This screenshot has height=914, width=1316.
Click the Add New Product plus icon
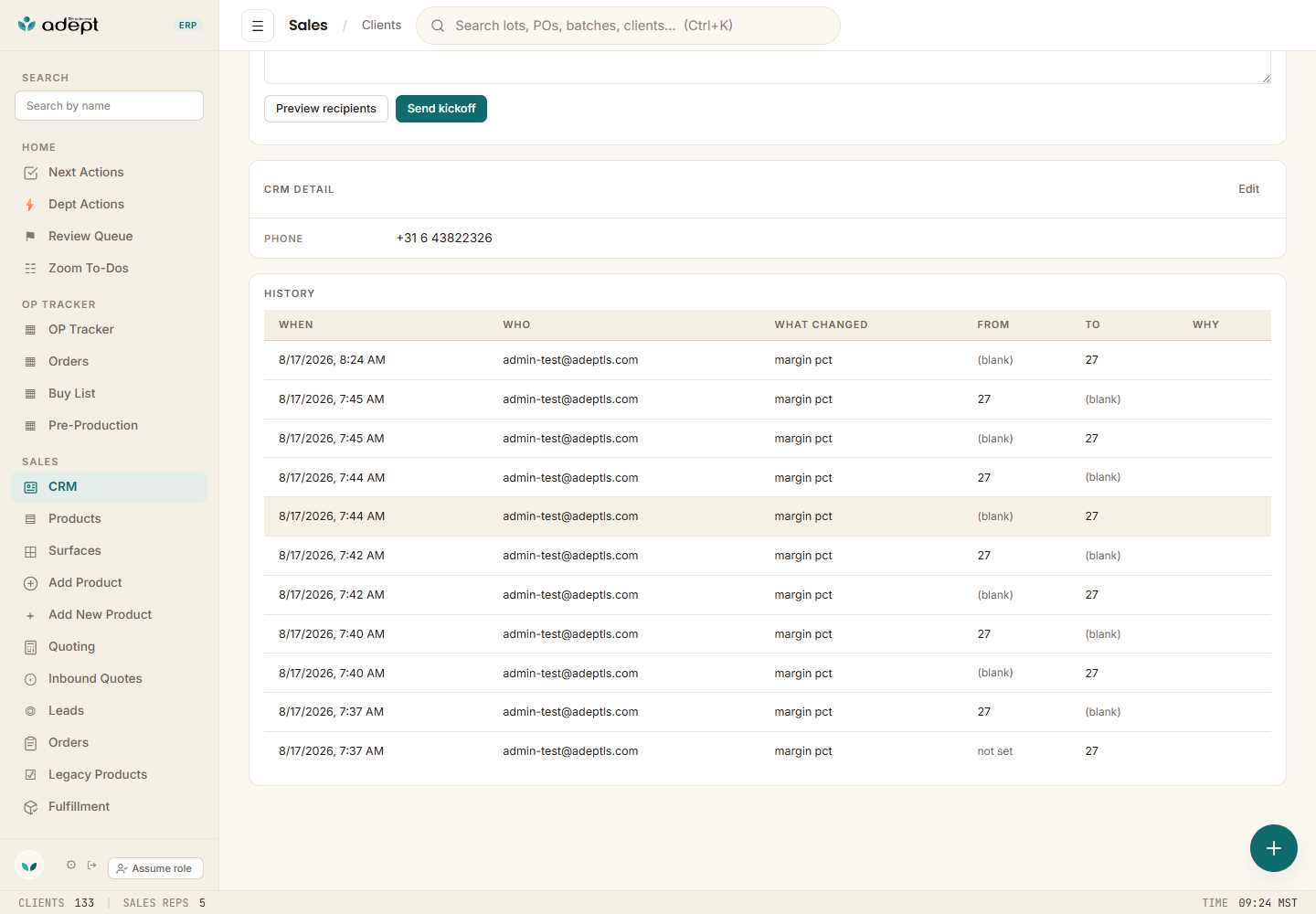click(30, 615)
